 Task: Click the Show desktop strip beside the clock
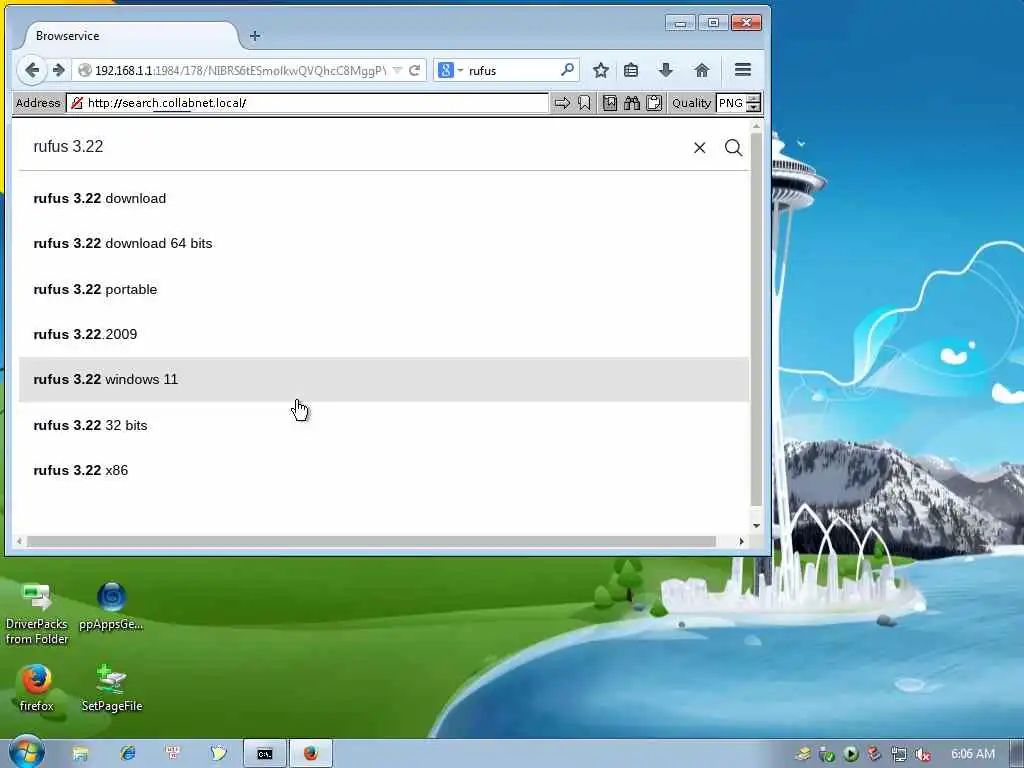[x=1017, y=754]
